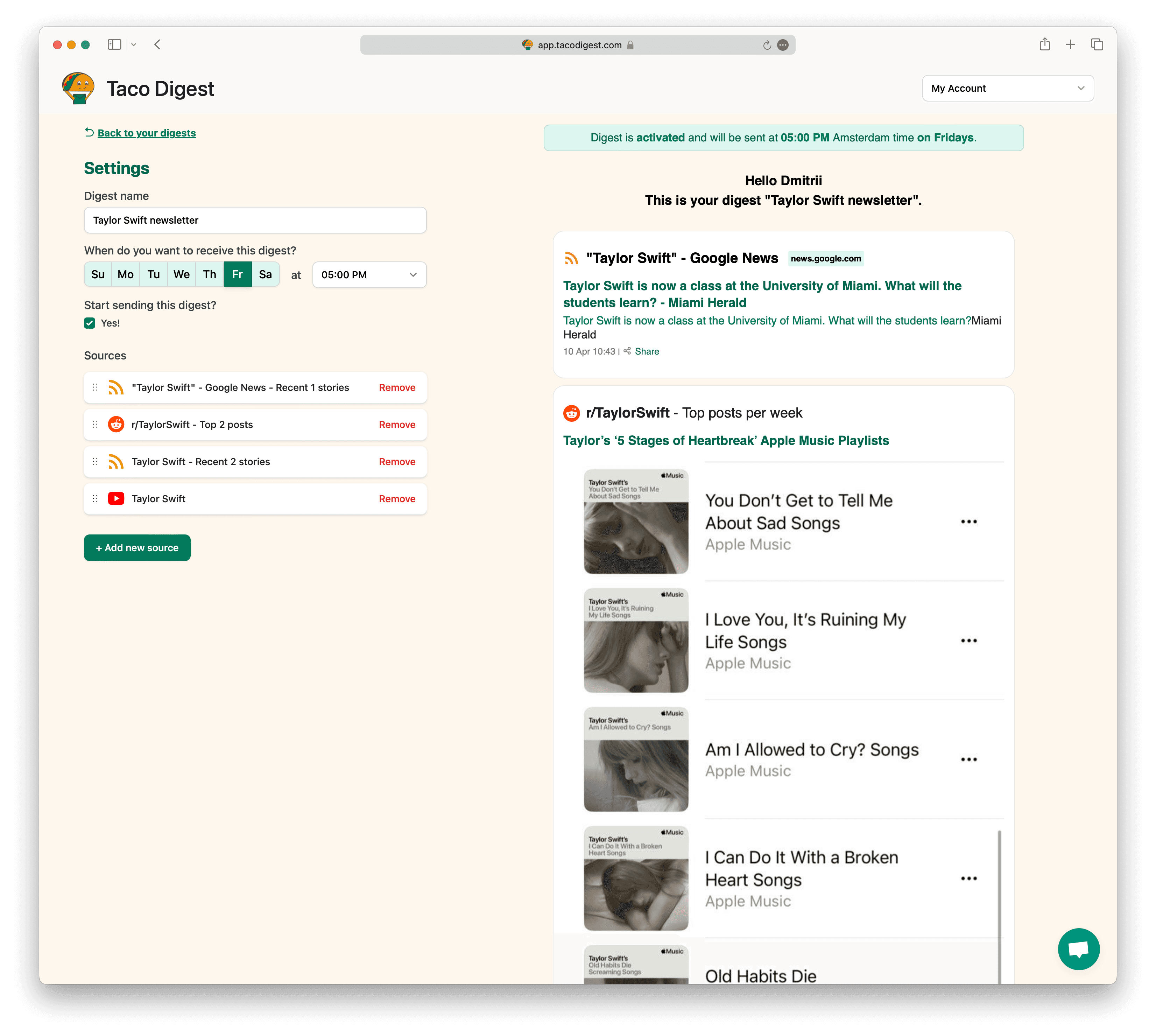This screenshot has height=1036, width=1156.
Task: Grab drag handle of r/TaylorSwift source
Action: point(95,425)
